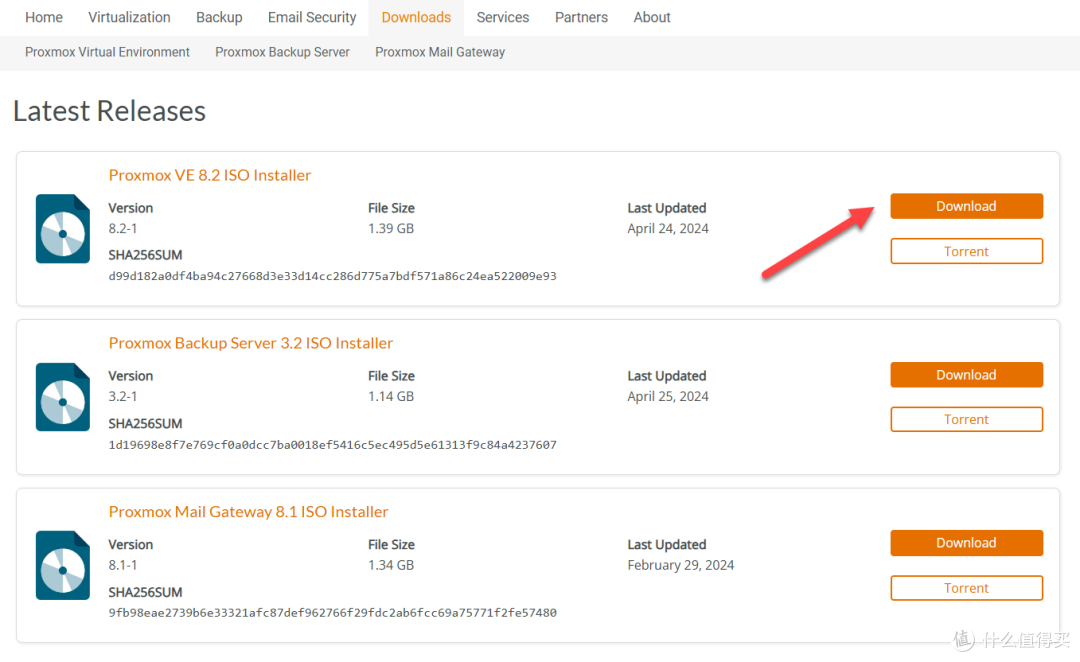Click the Latest Releases heading
1080x662 pixels.
[x=110, y=111]
